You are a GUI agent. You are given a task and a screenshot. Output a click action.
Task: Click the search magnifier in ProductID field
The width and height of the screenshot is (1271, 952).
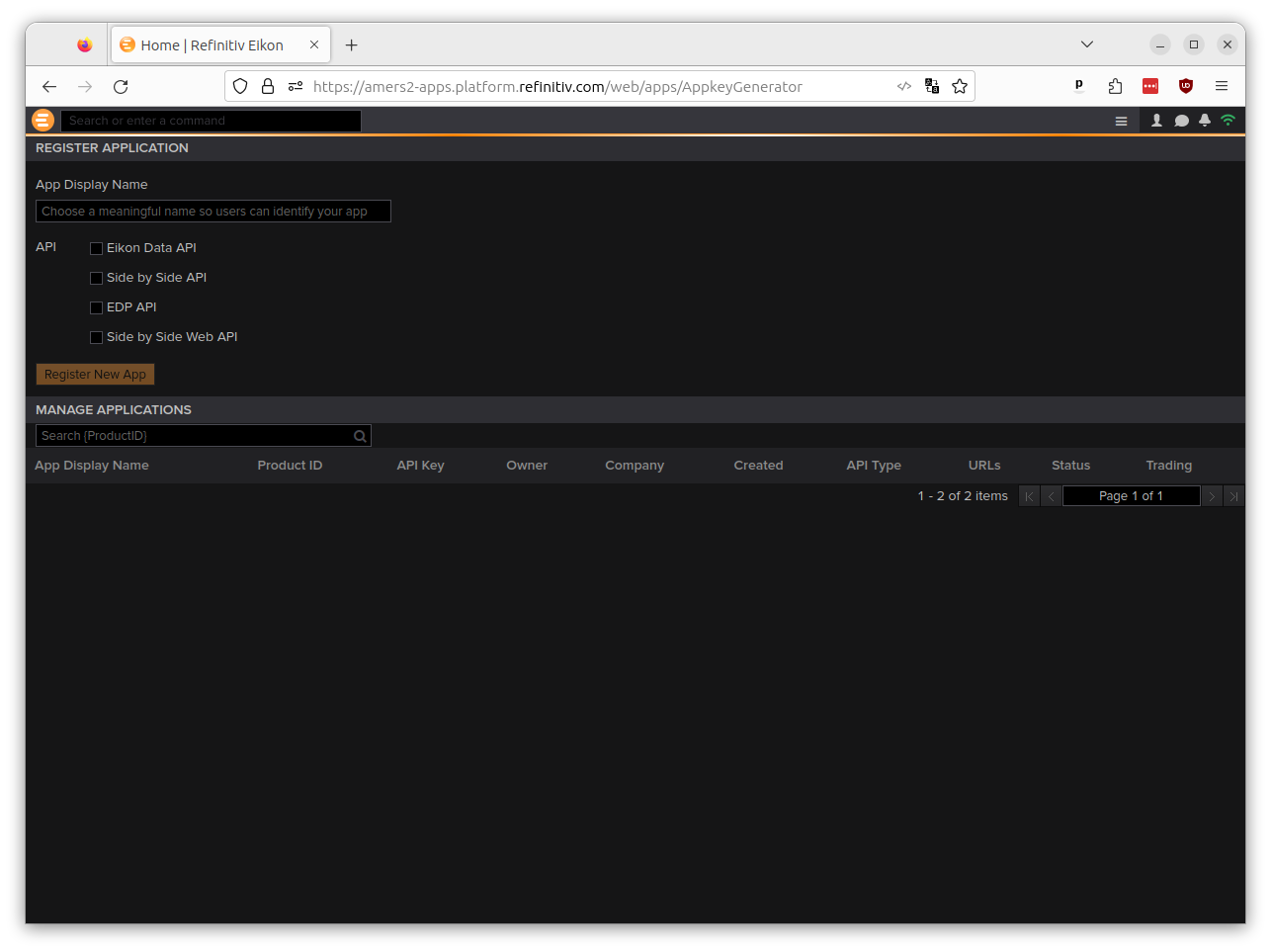coord(360,436)
